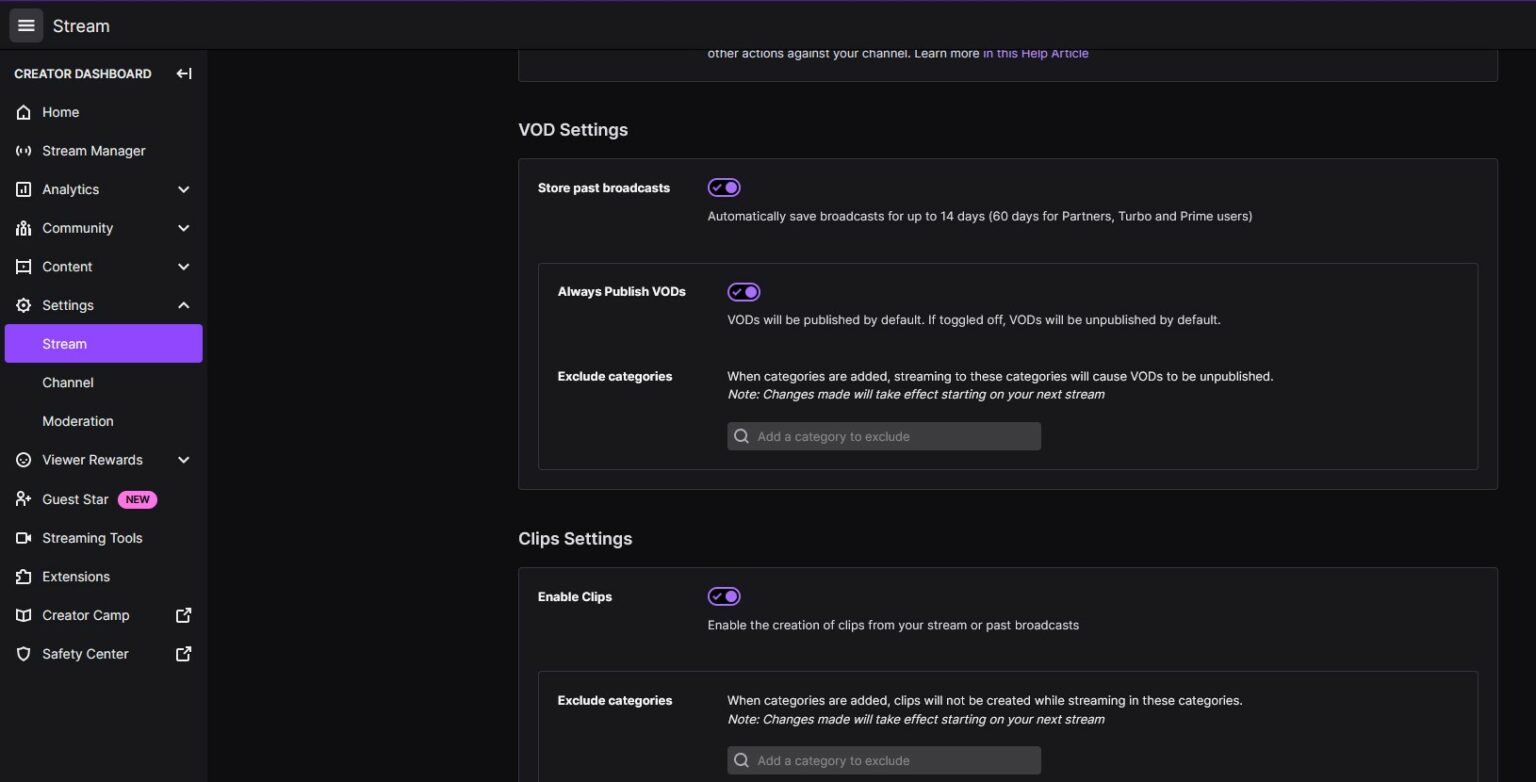Viewport: 1536px width, 782px height.
Task: Switch to the Channel settings tab
Action: [x=68, y=382]
